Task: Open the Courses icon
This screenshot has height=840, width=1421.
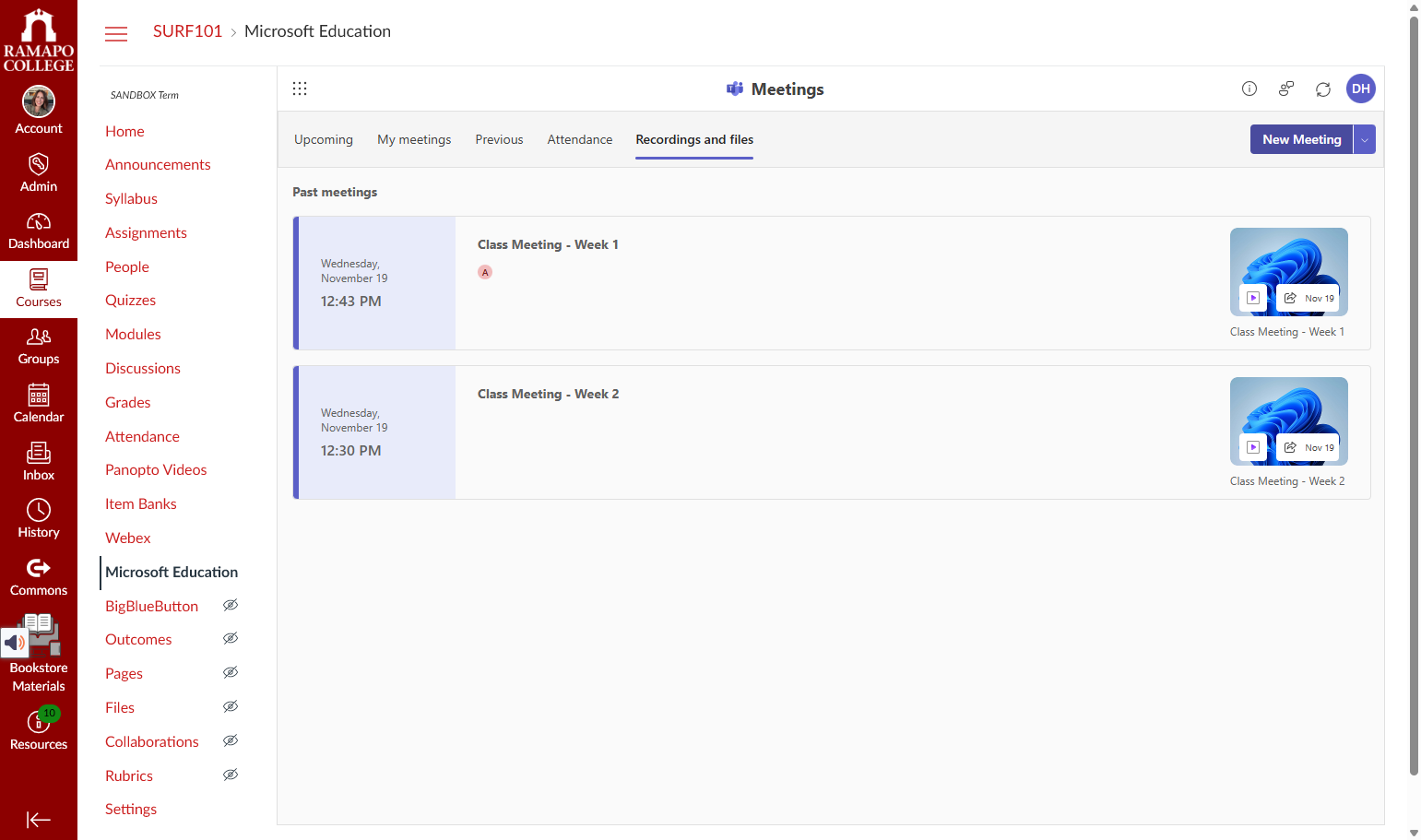Action: [39, 279]
